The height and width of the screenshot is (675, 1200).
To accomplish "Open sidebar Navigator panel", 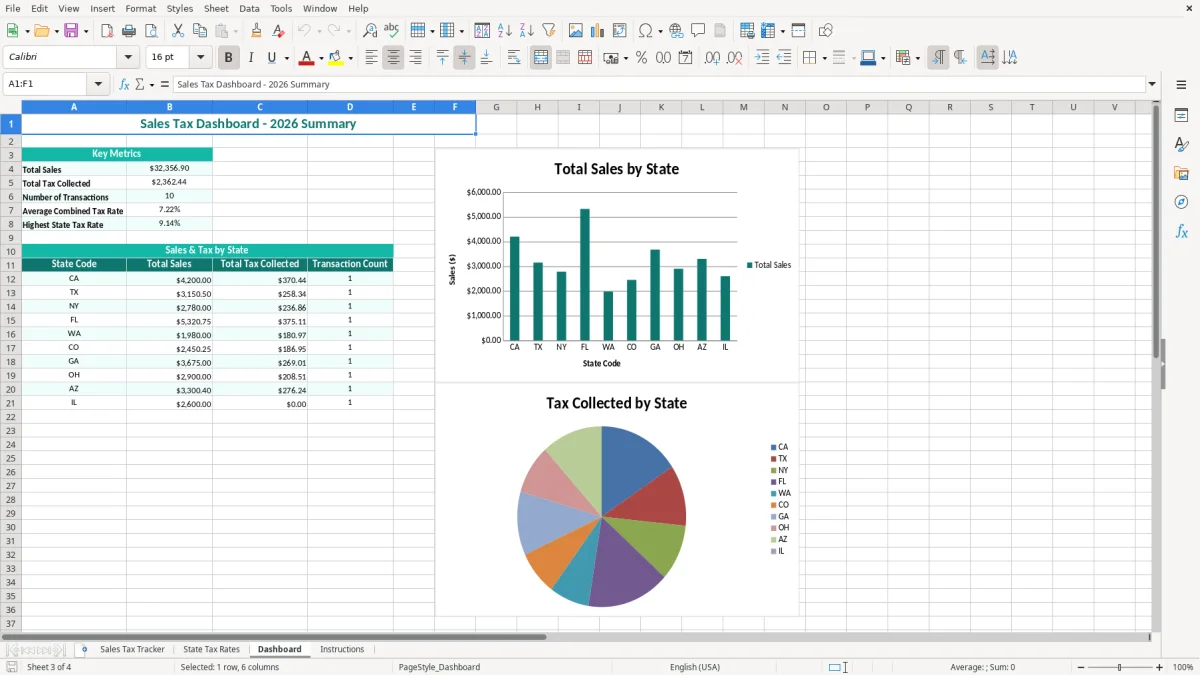I will point(1181,202).
